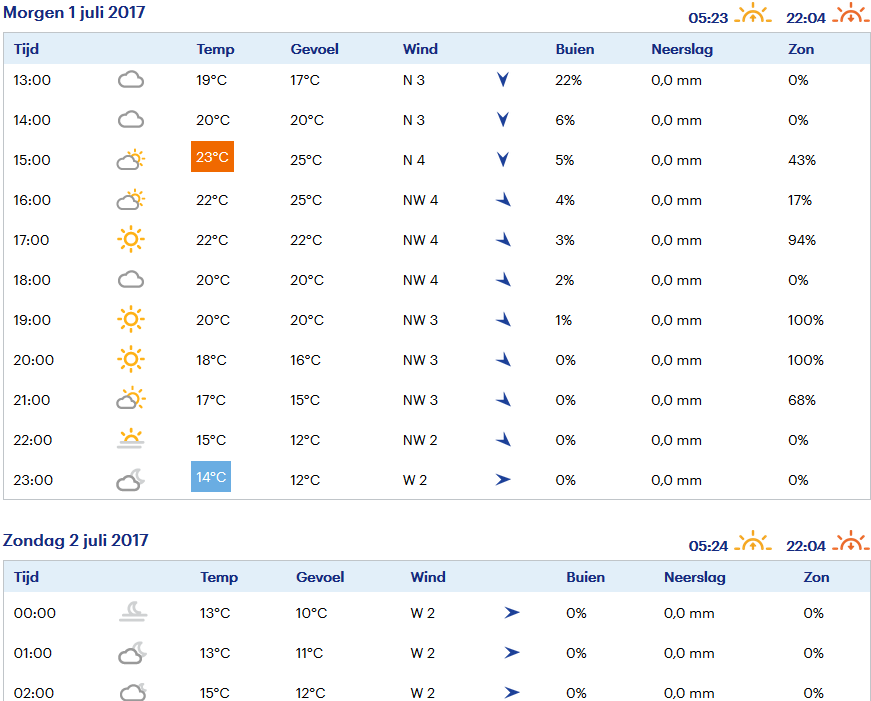Click the misty moon icon at 00:00

133,612
